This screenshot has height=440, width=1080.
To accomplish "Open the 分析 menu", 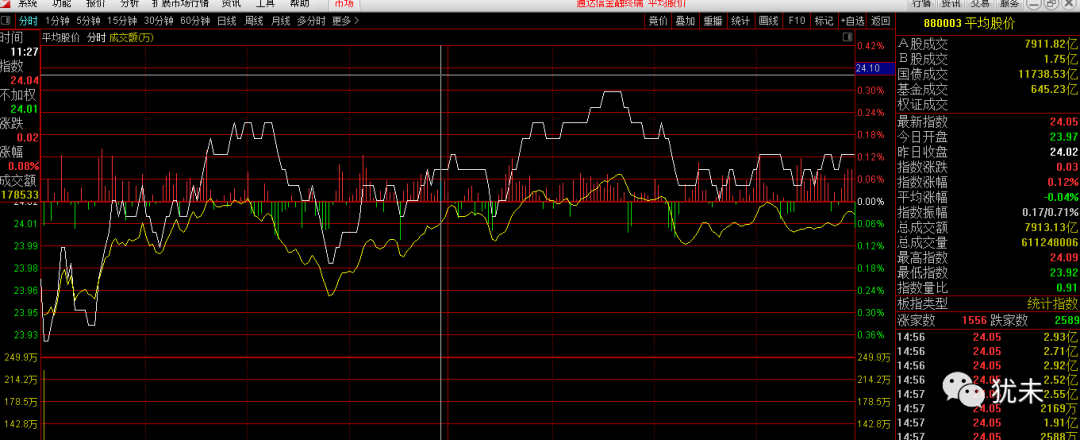I will pyautogui.click(x=129, y=3).
